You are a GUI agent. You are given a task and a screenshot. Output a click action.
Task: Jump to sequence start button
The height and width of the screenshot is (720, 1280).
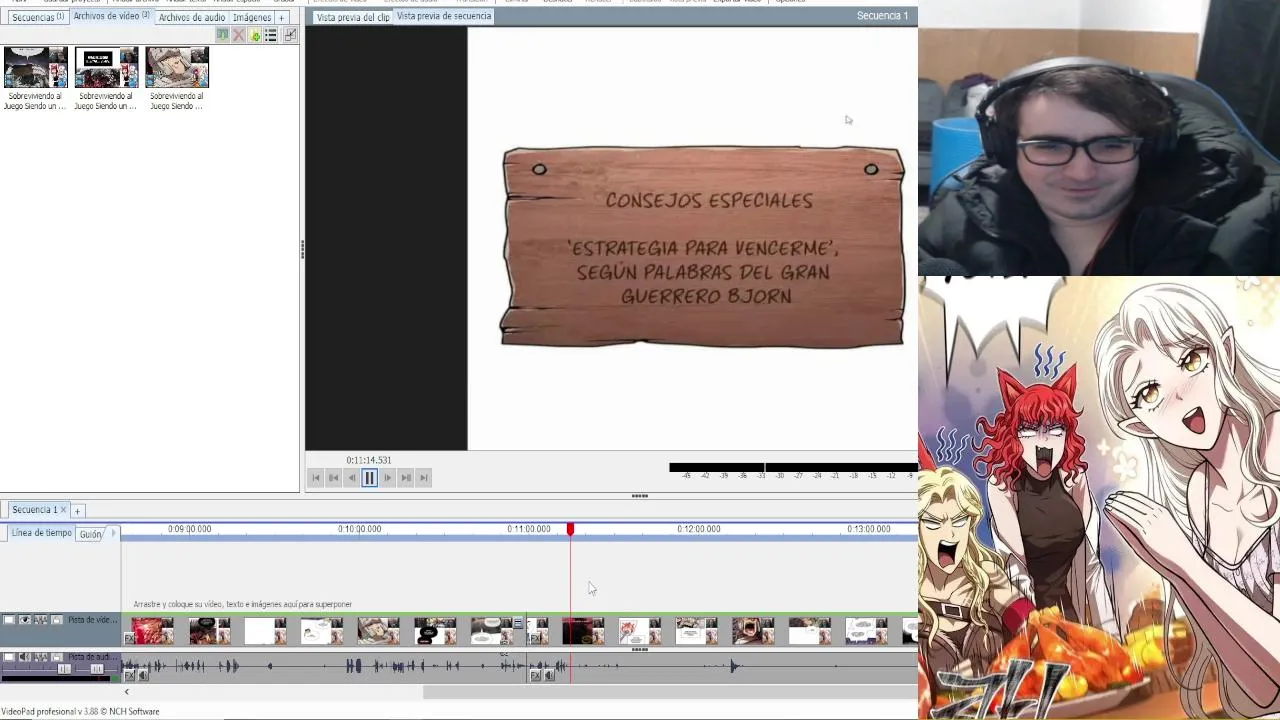pyautogui.click(x=316, y=478)
